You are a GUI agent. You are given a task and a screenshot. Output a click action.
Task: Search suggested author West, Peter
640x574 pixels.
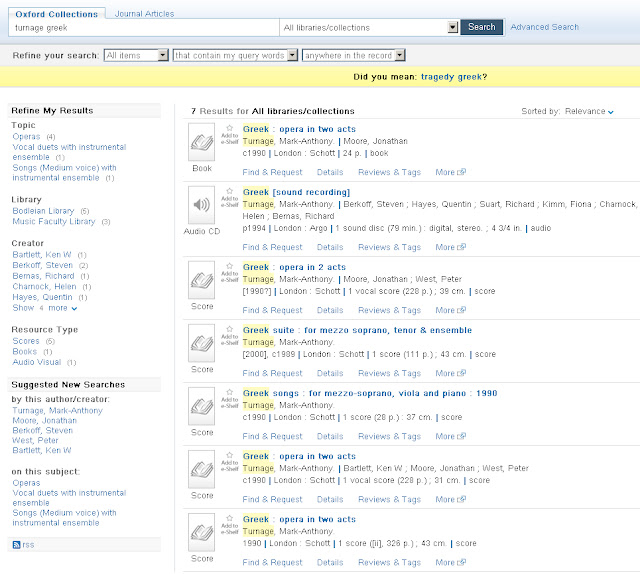[x=35, y=441]
